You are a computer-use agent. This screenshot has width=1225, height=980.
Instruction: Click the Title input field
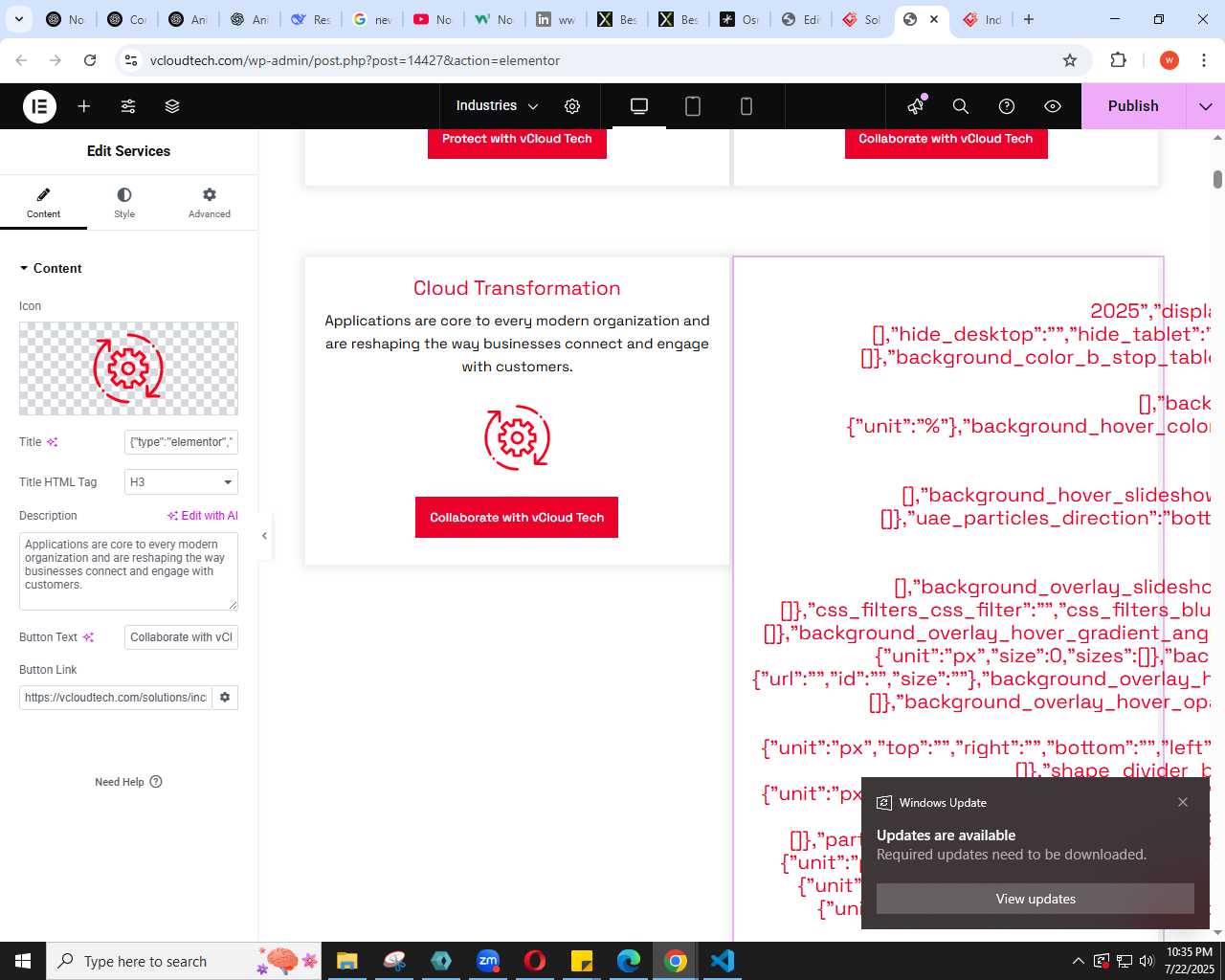[x=181, y=442]
